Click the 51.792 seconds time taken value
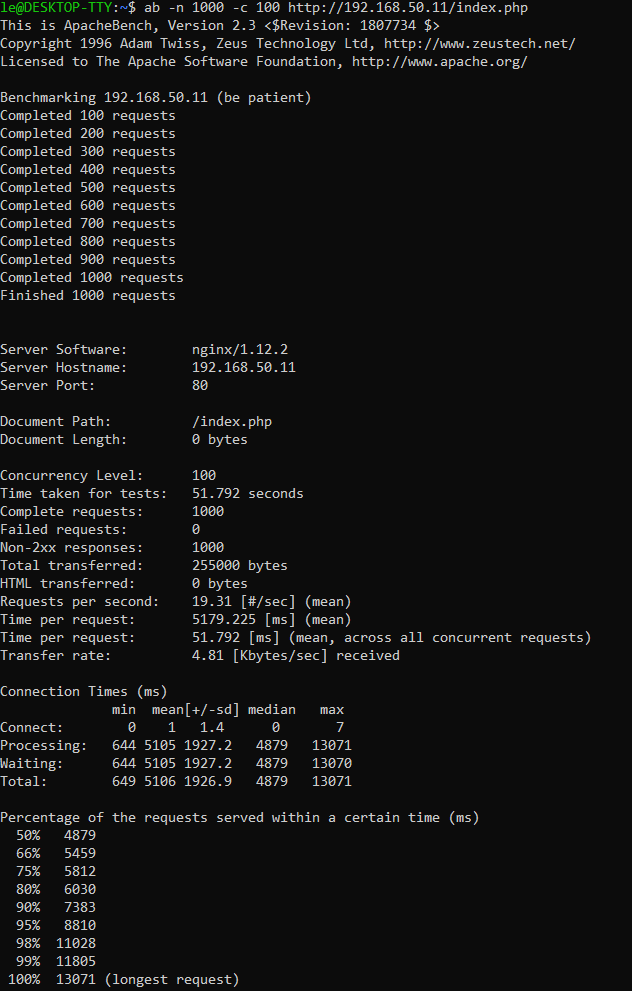 click(x=248, y=494)
